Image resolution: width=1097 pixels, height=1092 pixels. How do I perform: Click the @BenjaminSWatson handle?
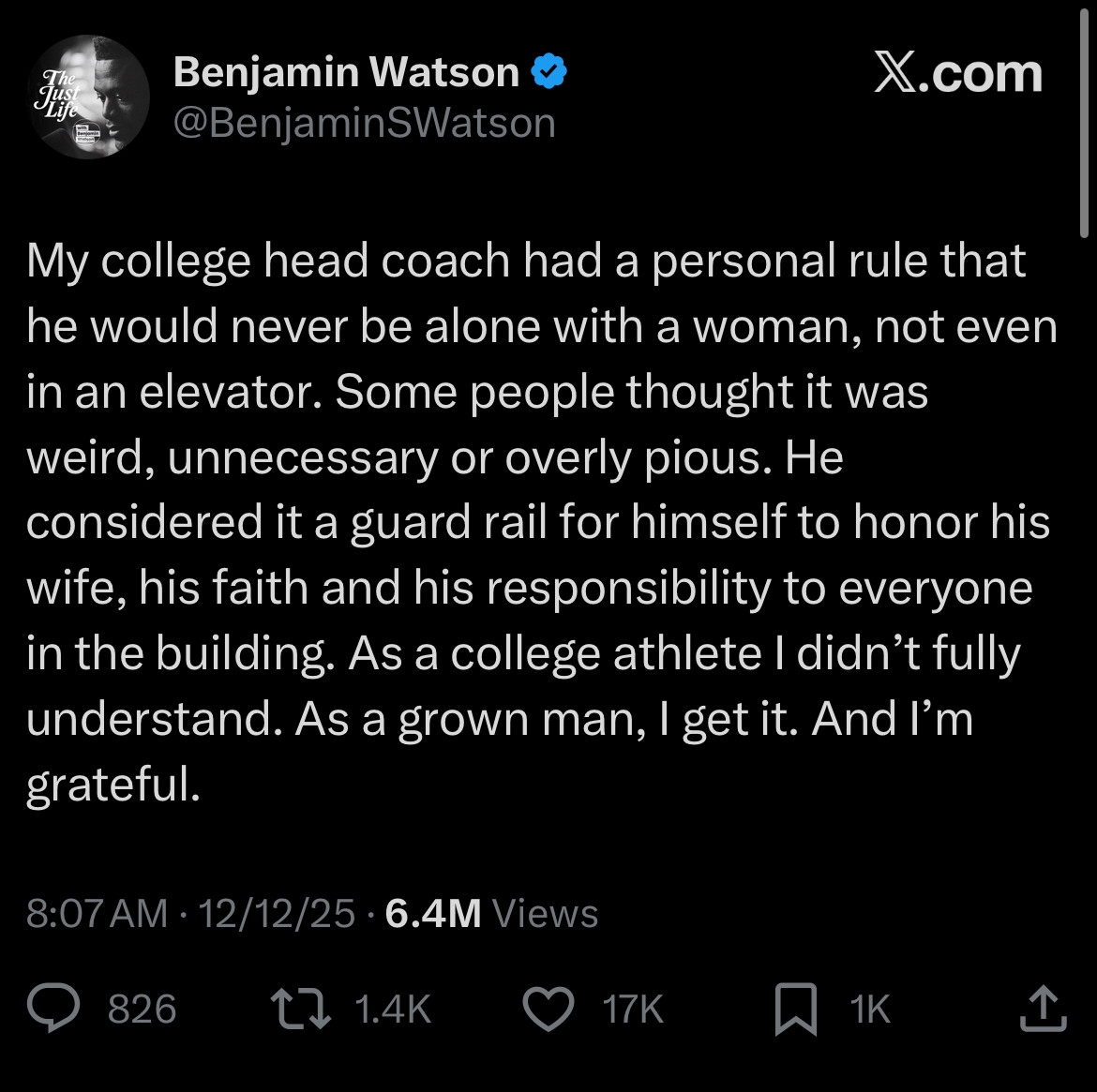click(364, 123)
